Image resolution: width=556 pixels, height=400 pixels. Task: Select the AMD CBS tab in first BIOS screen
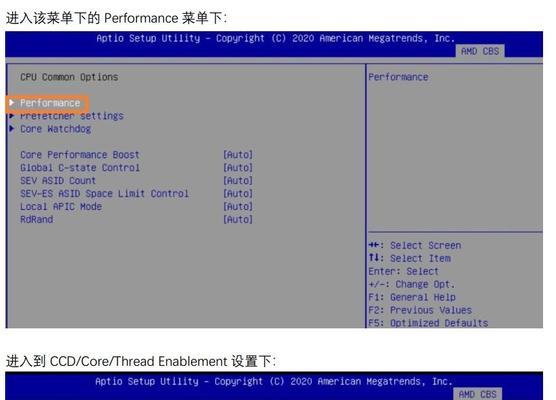click(x=480, y=51)
